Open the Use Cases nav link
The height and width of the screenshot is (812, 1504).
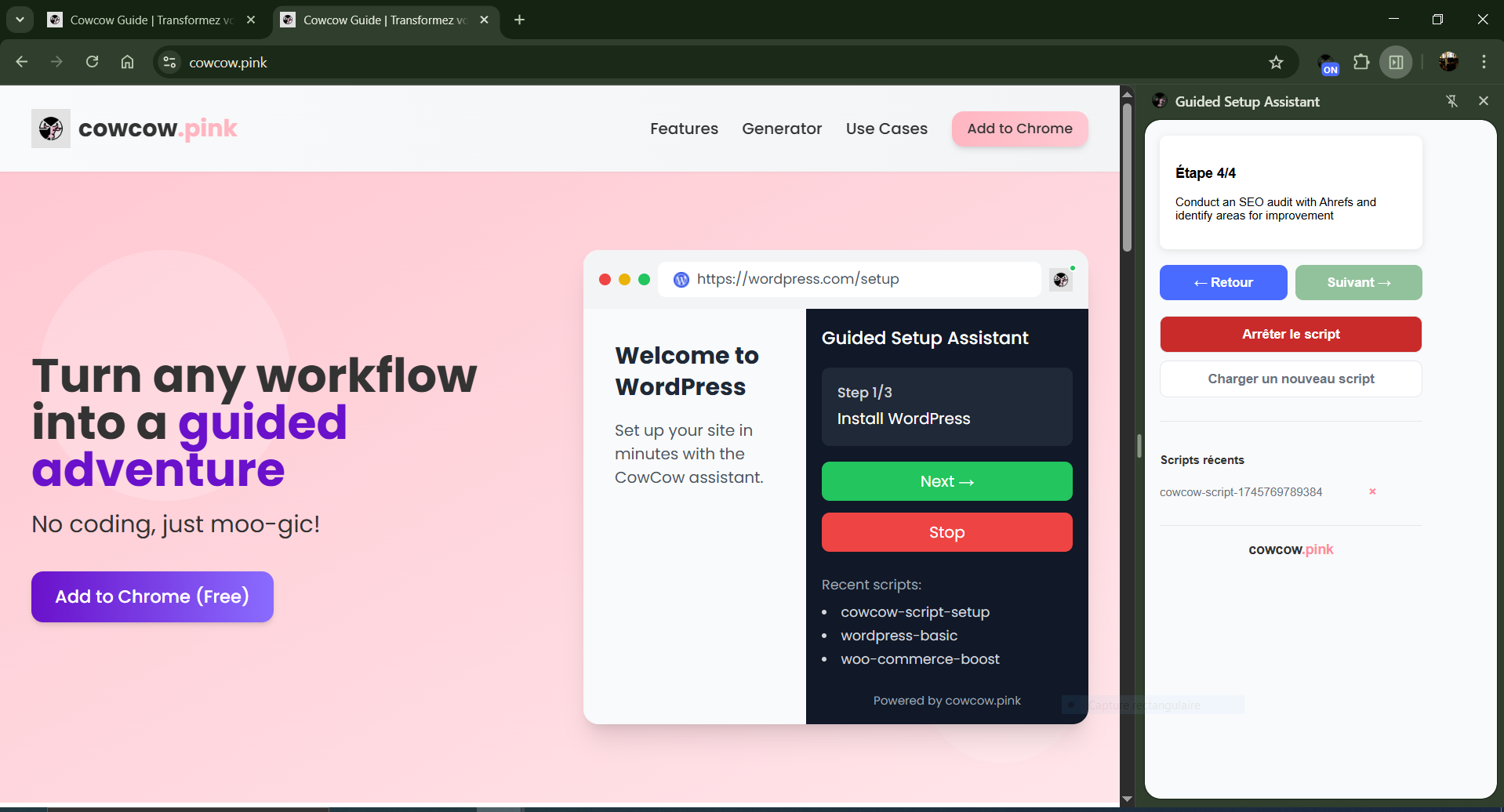pyautogui.click(x=886, y=129)
